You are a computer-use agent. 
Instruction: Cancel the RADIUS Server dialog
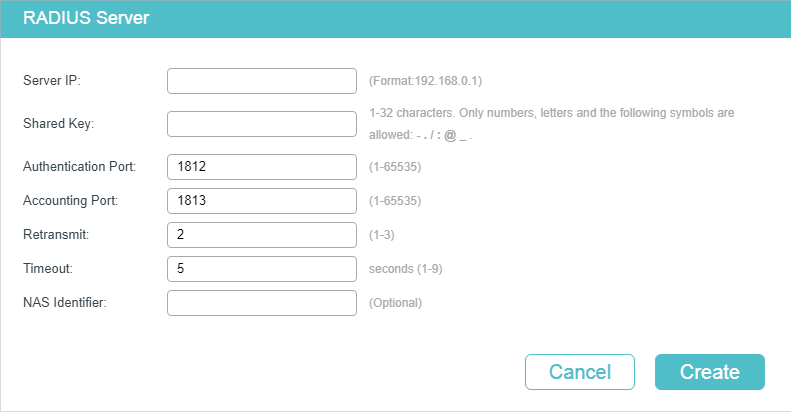[x=580, y=372]
